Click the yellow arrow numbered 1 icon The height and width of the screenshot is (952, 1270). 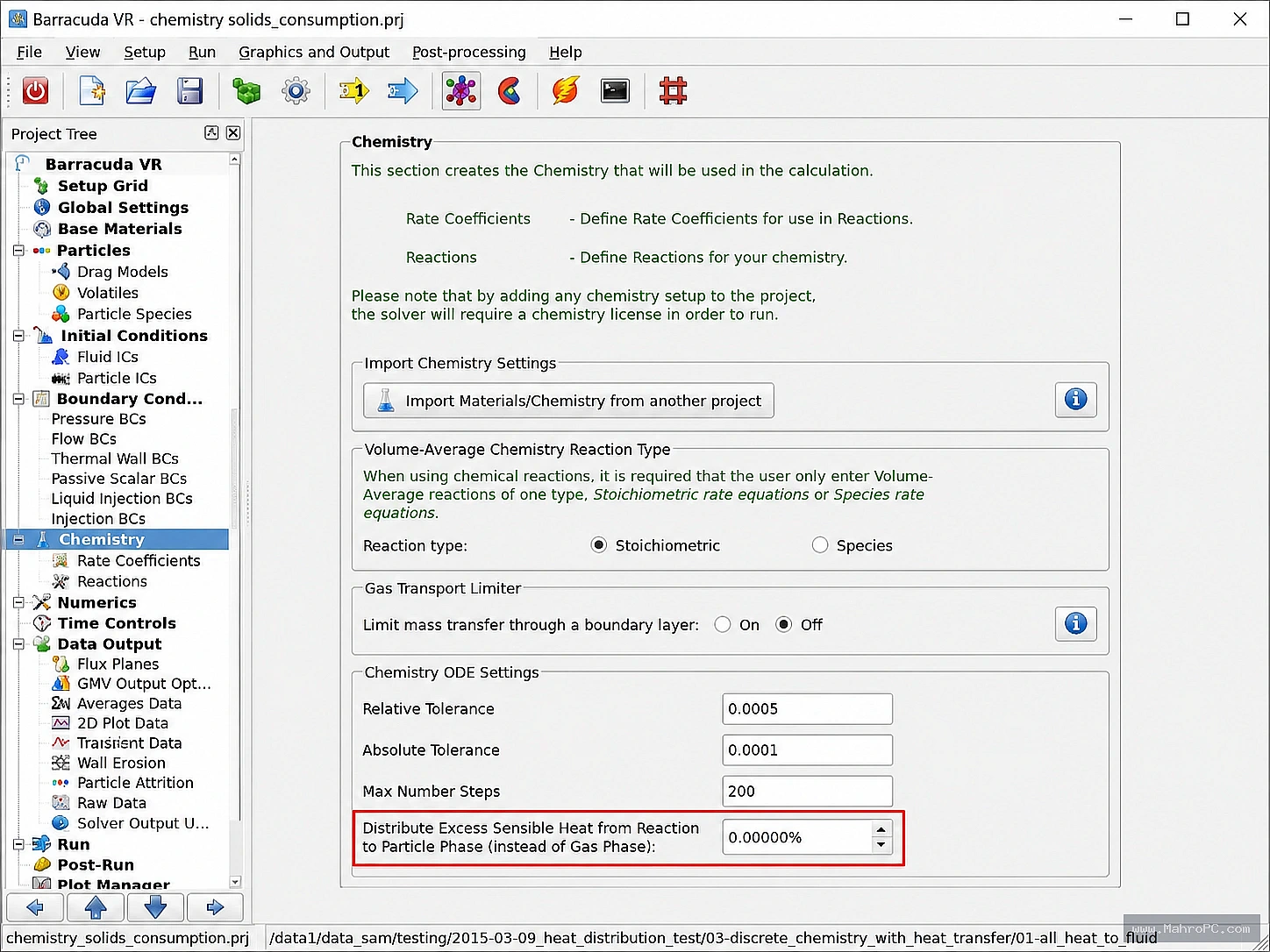pos(353,90)
